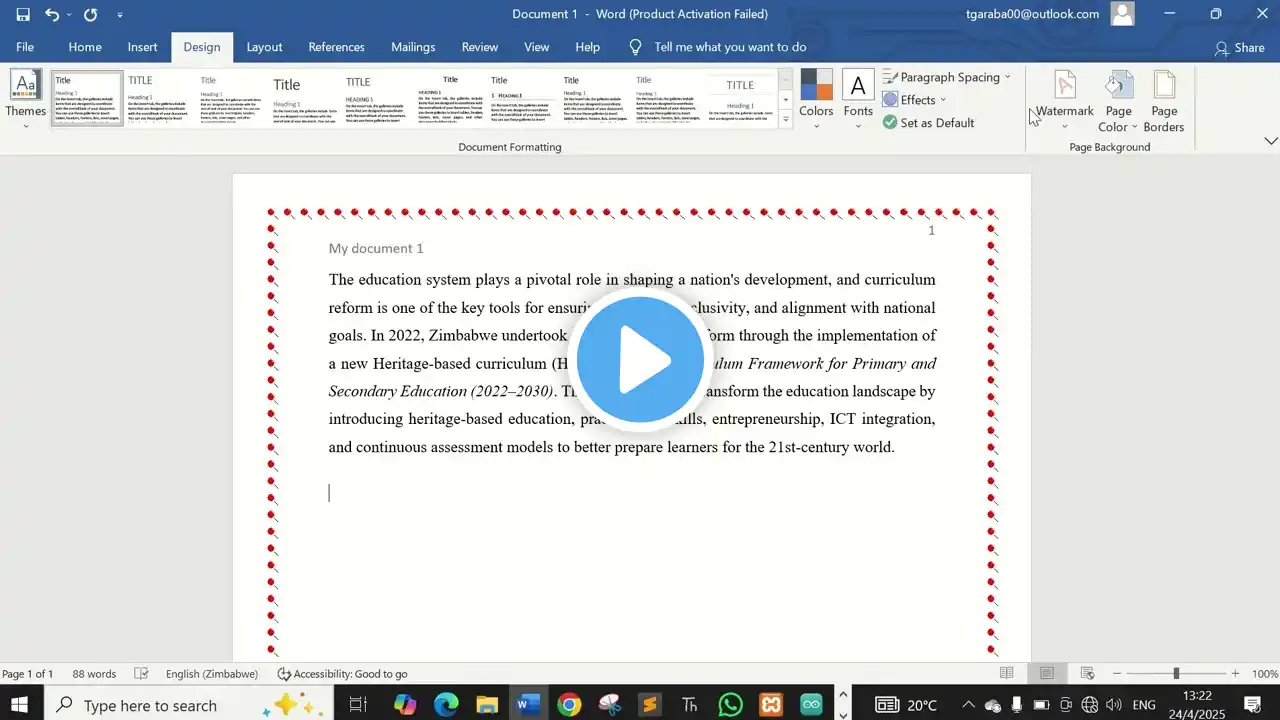Expand the Undo history dropdown arrow
This screenshot has width=1280, height=720.
(69, 15)
